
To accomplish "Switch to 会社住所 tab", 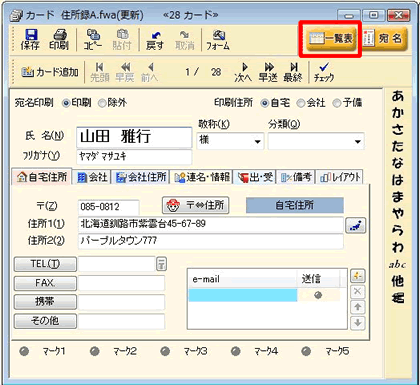I will click(x=140, y=177).
